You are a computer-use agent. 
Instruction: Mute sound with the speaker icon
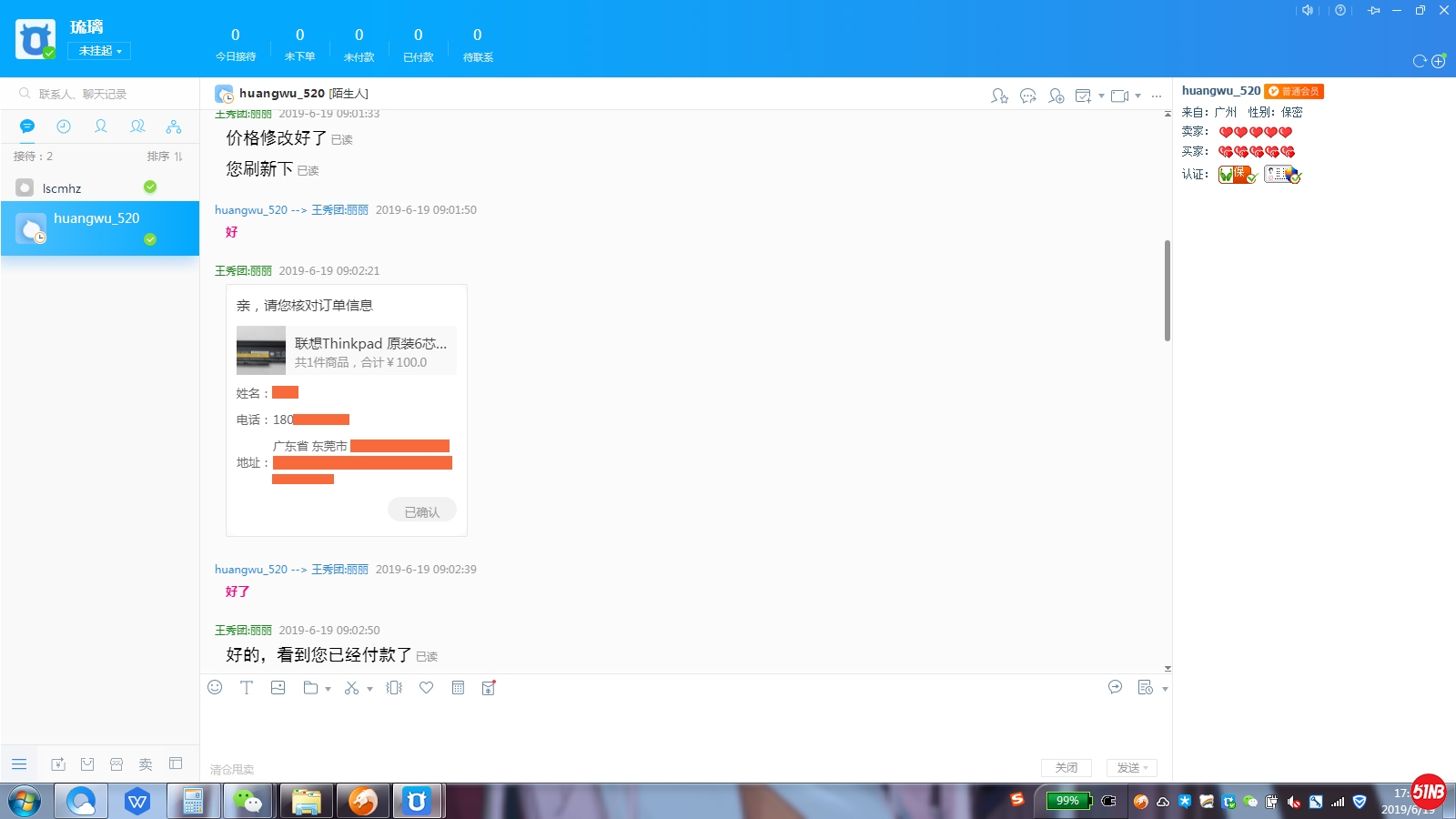[1308, 10]
